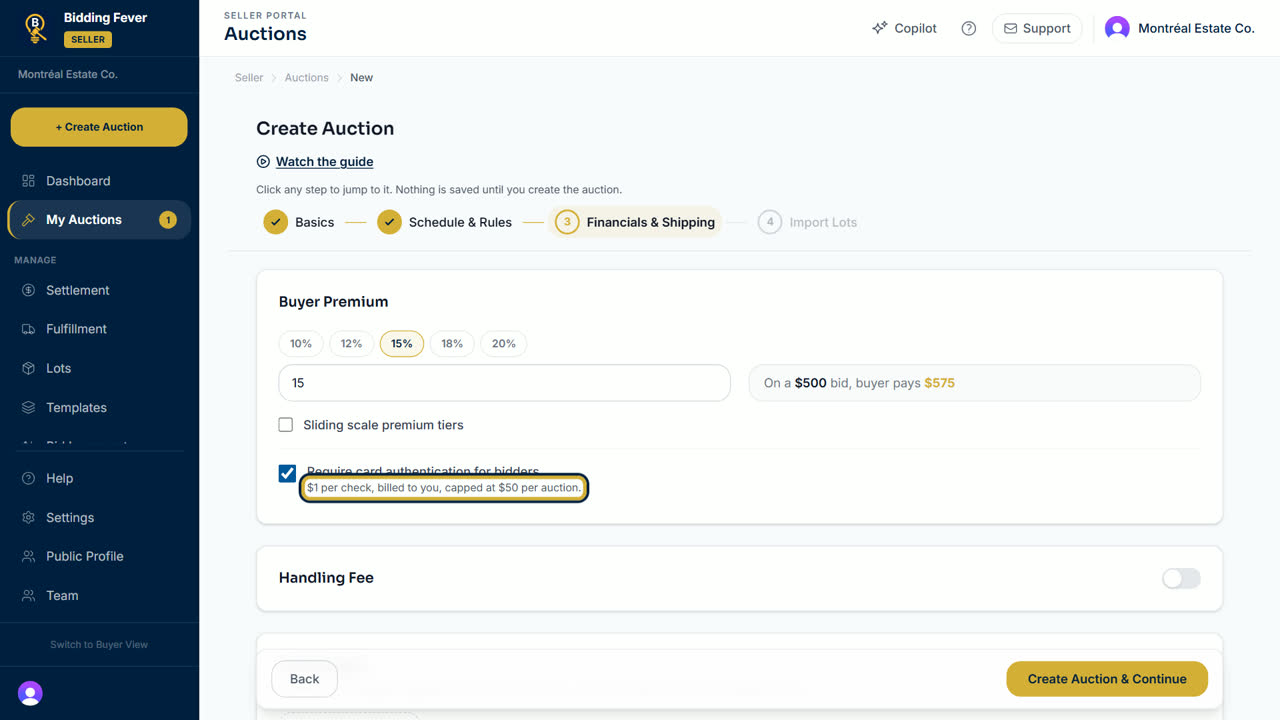Select the 20% premium preset
This screenshot has width=1280, height=720.
click(x=504, y=343)
